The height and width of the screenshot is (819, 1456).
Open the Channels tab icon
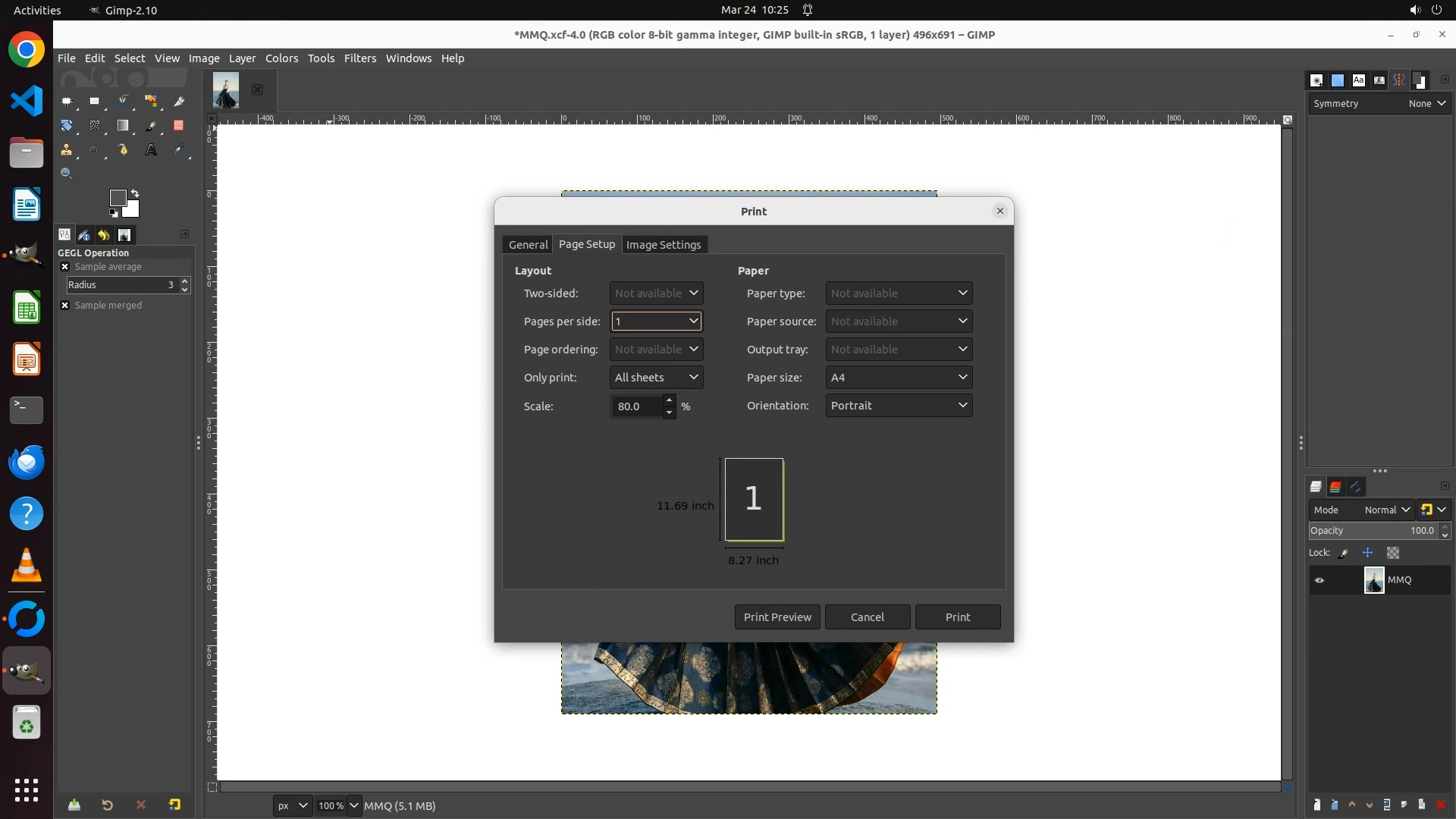coord(1335,487)
